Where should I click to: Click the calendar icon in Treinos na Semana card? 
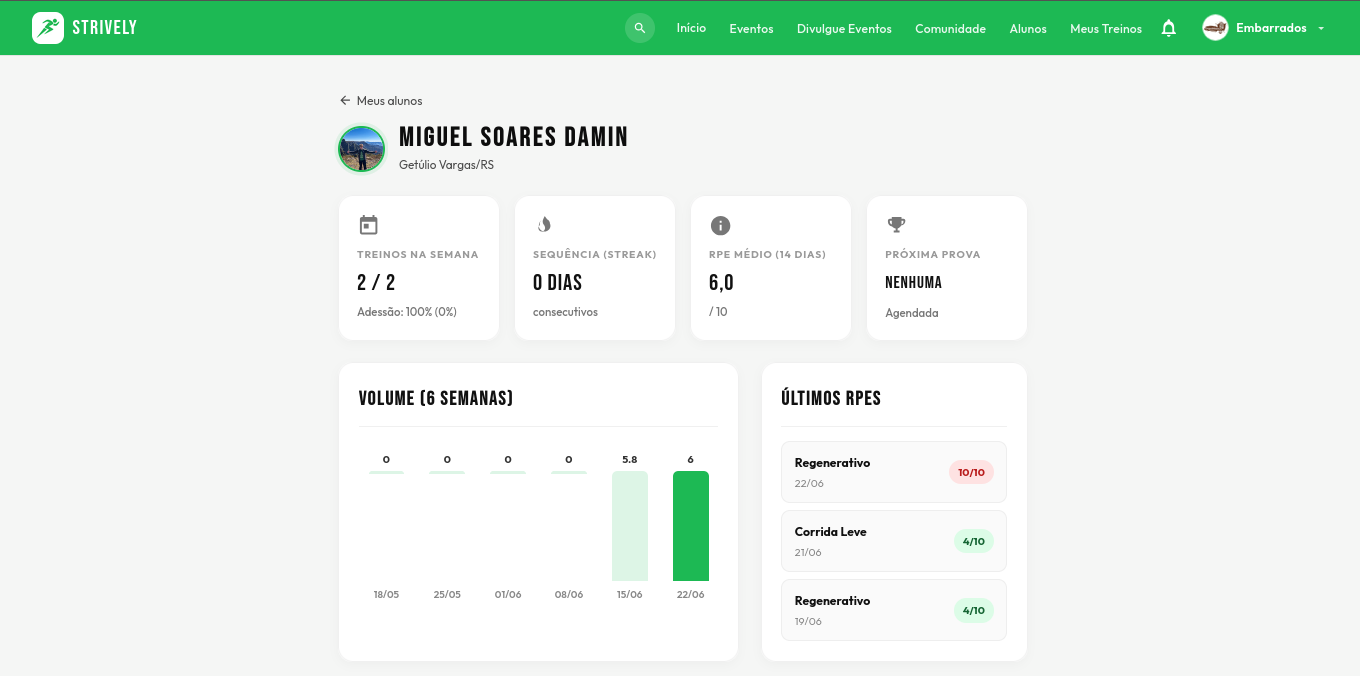click(x=368, y=225)
